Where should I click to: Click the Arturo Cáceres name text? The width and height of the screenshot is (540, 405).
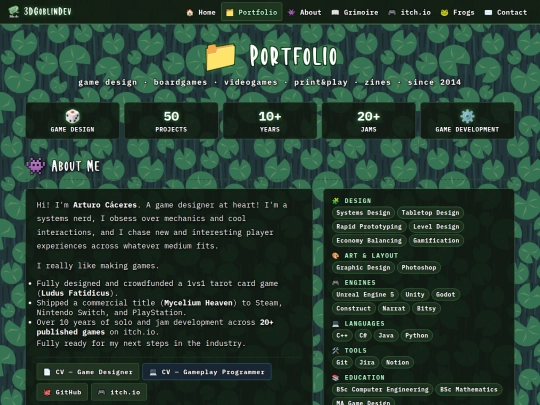tap(105, 205)
